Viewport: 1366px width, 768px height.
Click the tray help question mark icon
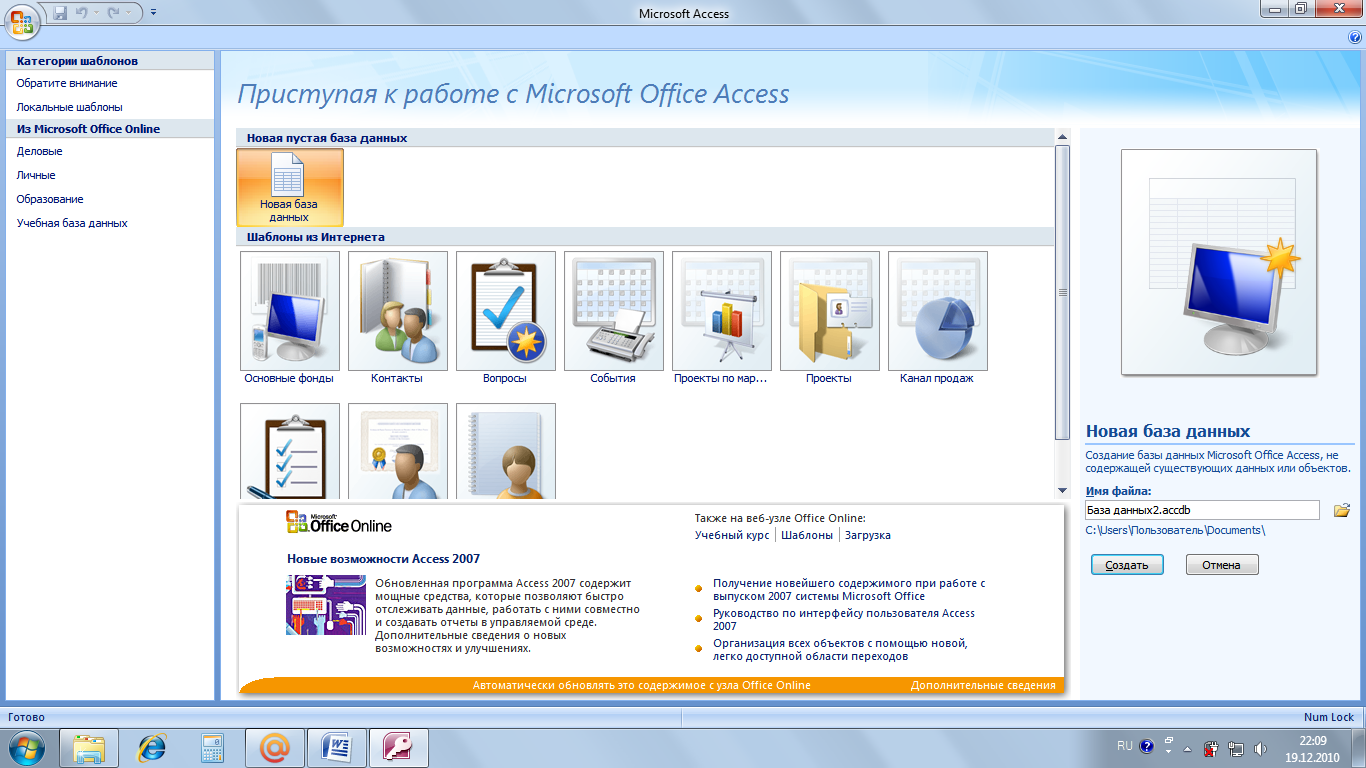[x=1147, y=746]
